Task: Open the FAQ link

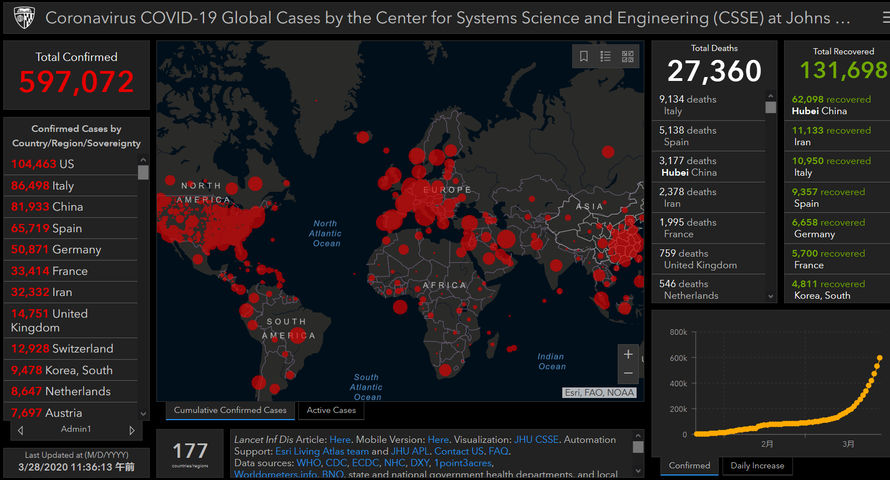Action: coord(498,452)
